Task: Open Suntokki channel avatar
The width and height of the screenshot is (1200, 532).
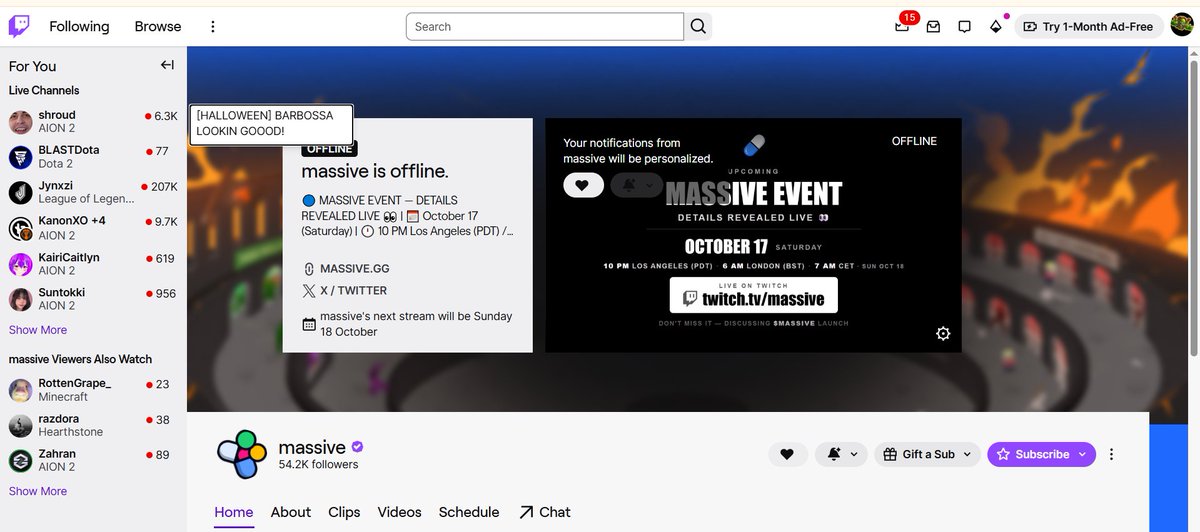Action: pyautogui.click(x=21, y=299)
